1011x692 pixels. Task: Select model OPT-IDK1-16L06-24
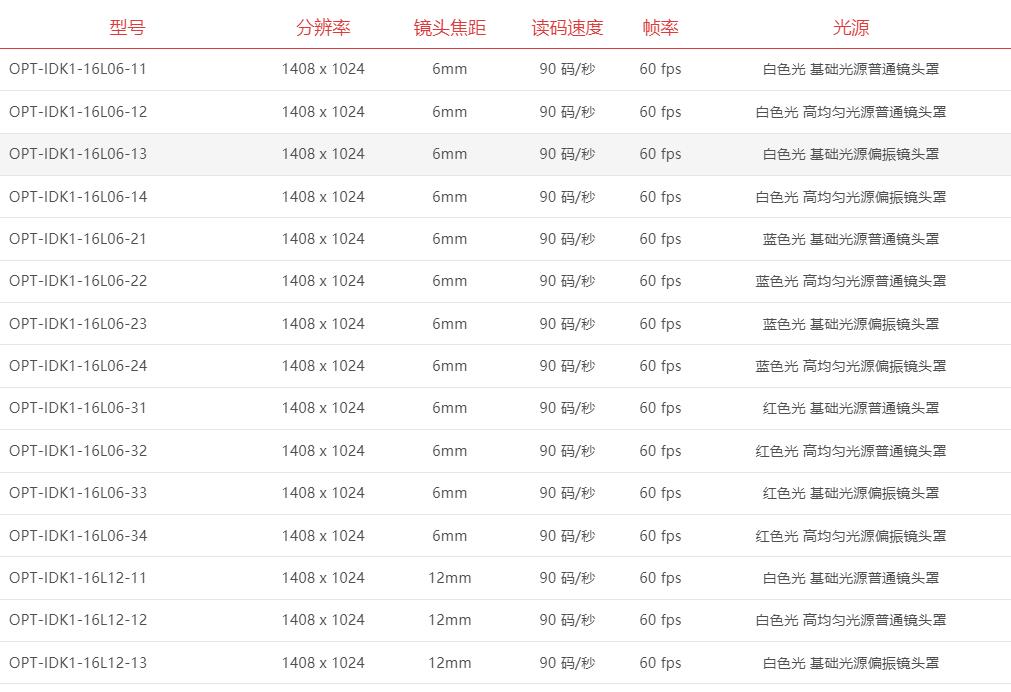pyautogui.click(x=78, y=366)
